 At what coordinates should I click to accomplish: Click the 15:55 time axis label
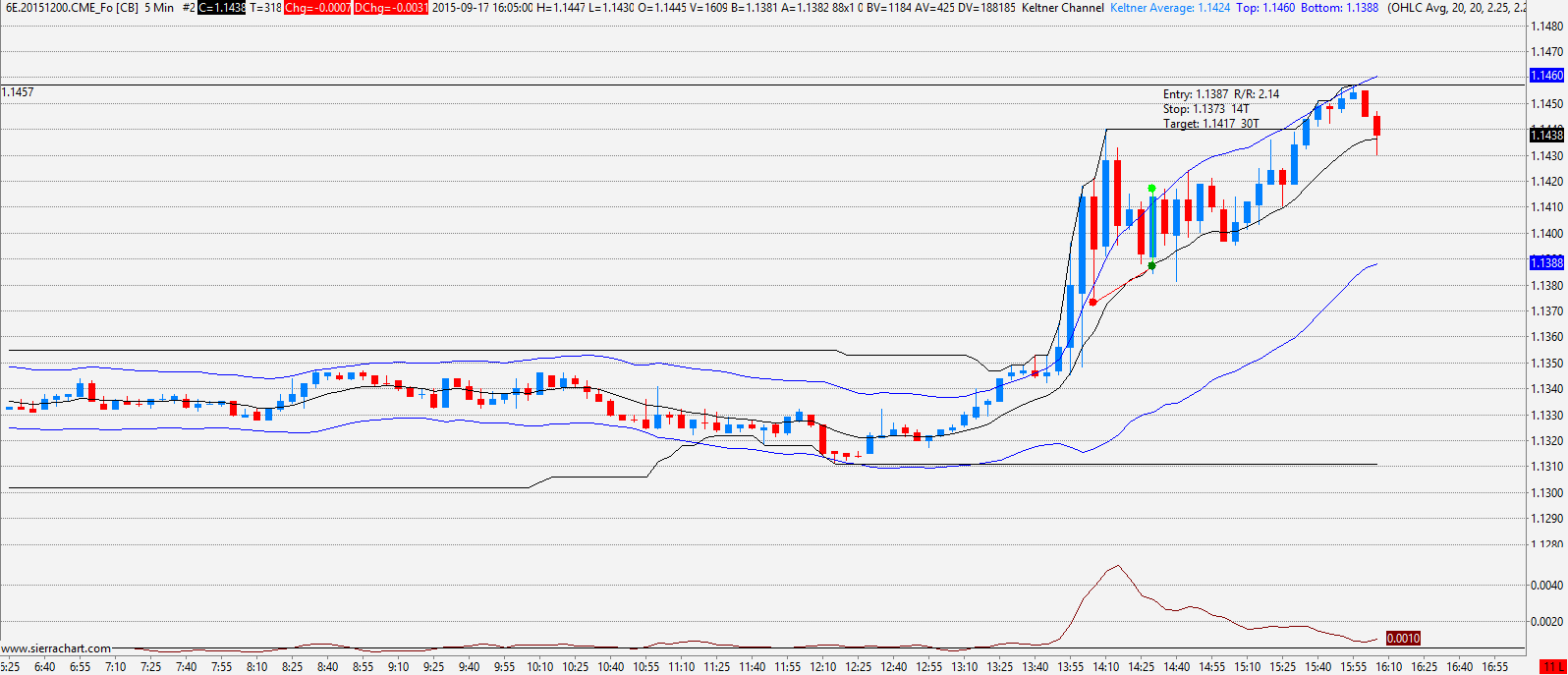click(1353, 667)
